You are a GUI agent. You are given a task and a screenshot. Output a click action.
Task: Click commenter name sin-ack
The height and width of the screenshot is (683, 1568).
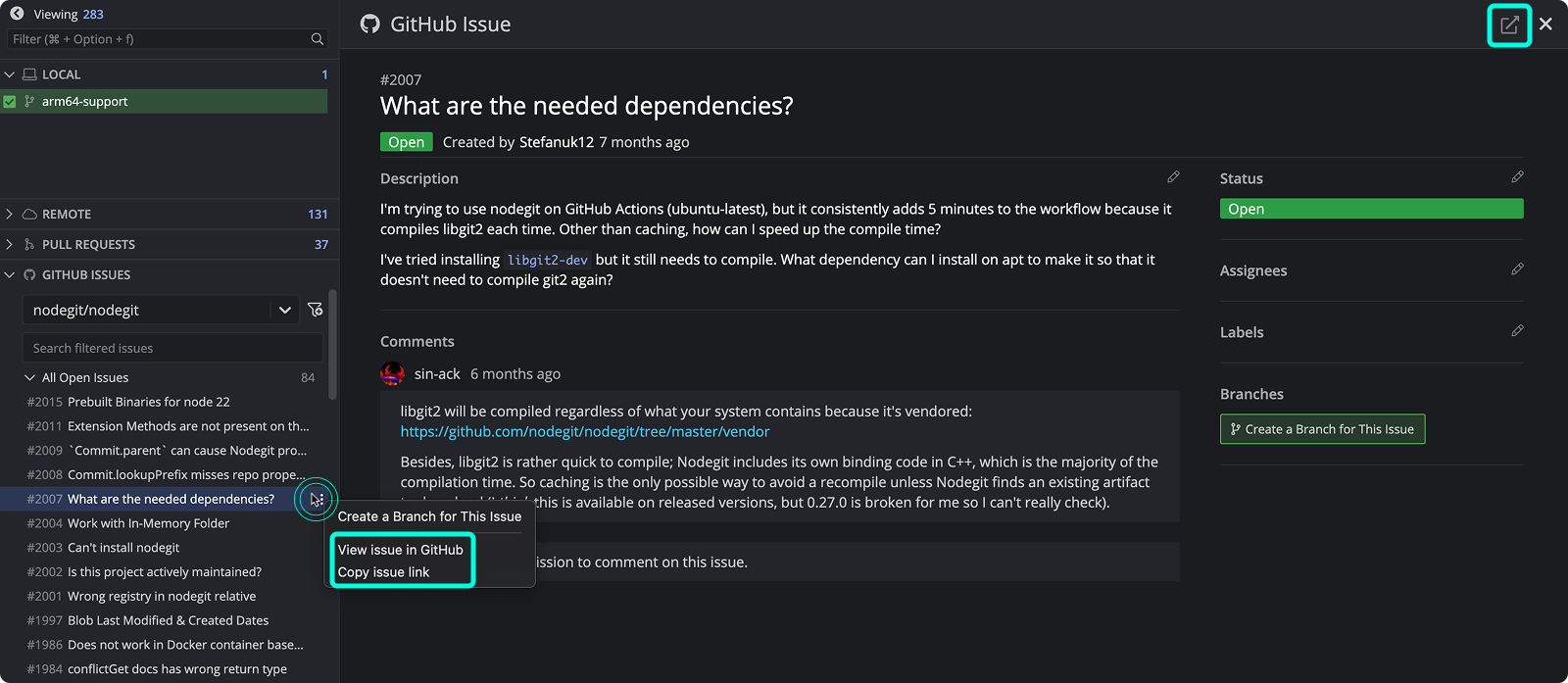(437, 373)
